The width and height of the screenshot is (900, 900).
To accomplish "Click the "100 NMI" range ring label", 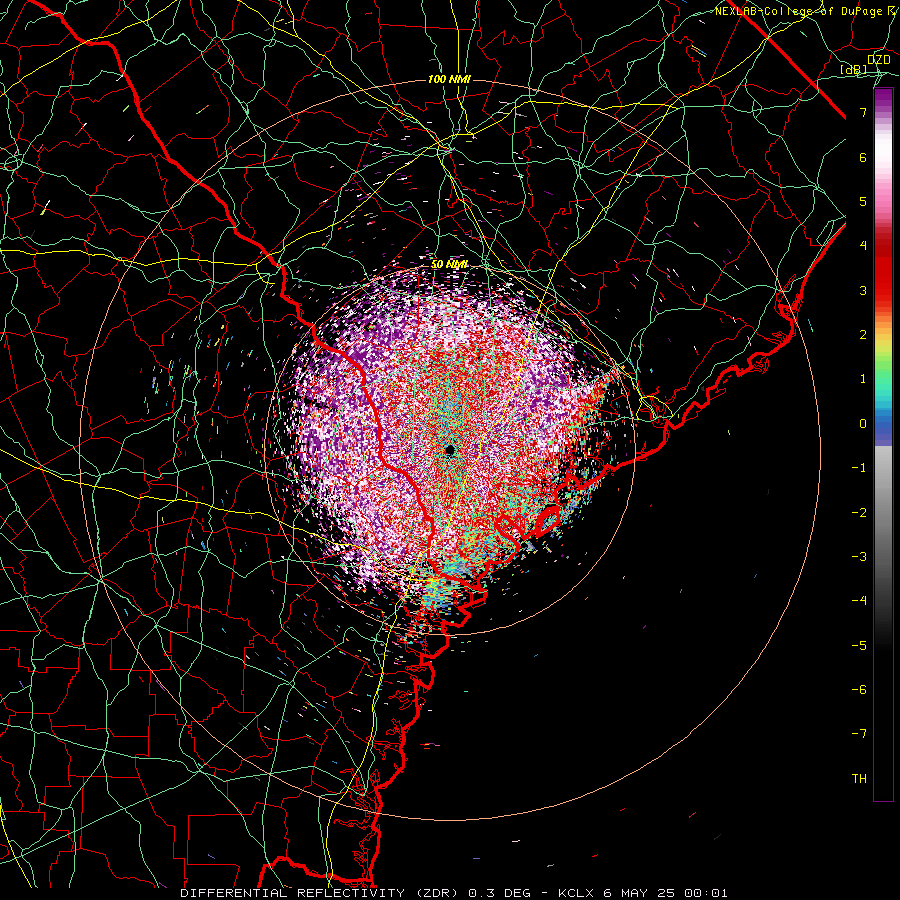I will [x=449, y=79].
